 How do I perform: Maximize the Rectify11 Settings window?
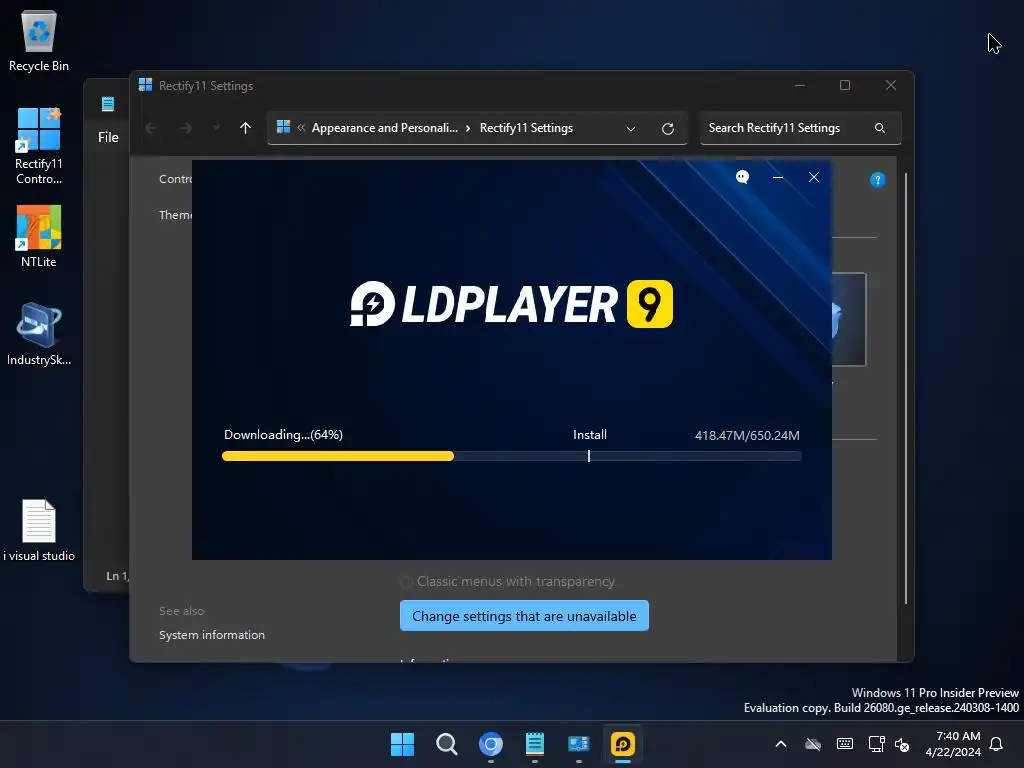tap(844, 86)
